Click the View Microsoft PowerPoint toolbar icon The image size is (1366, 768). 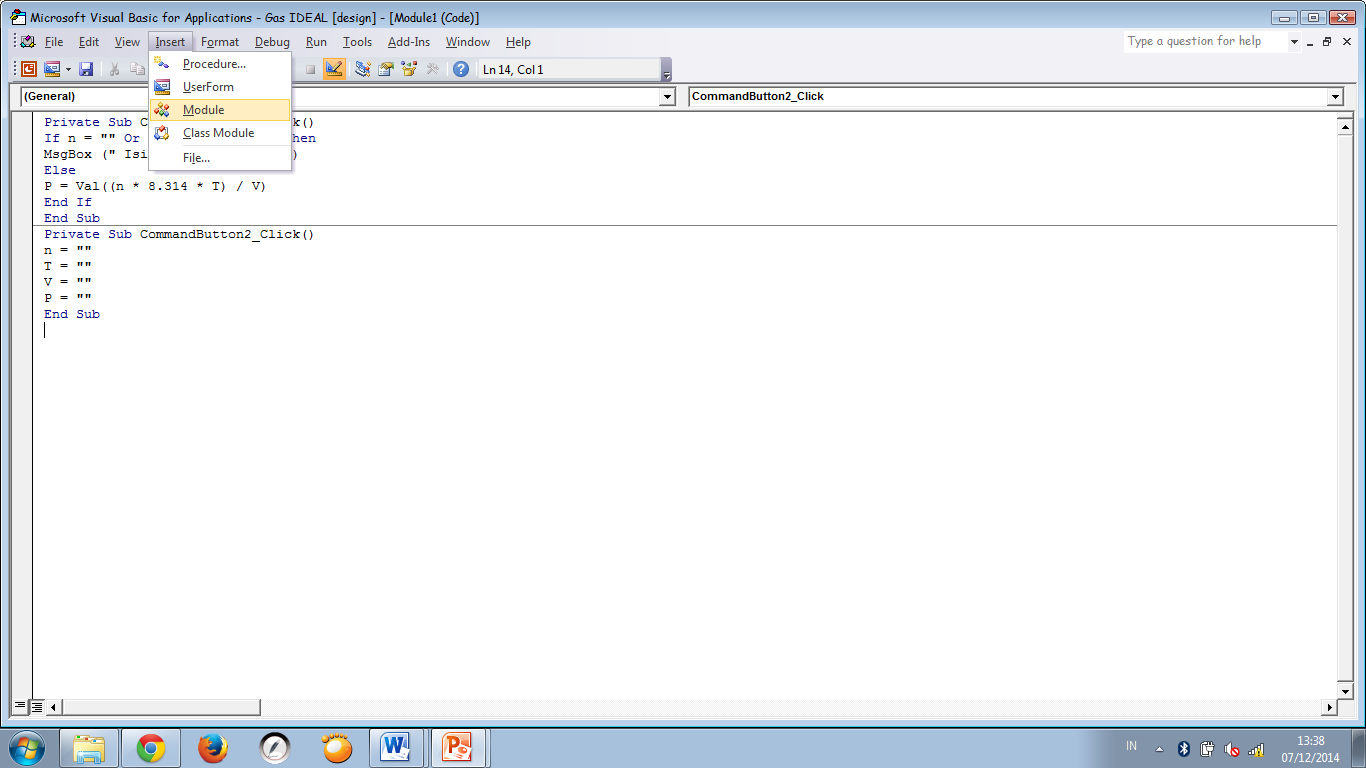(x=29, y=69)
